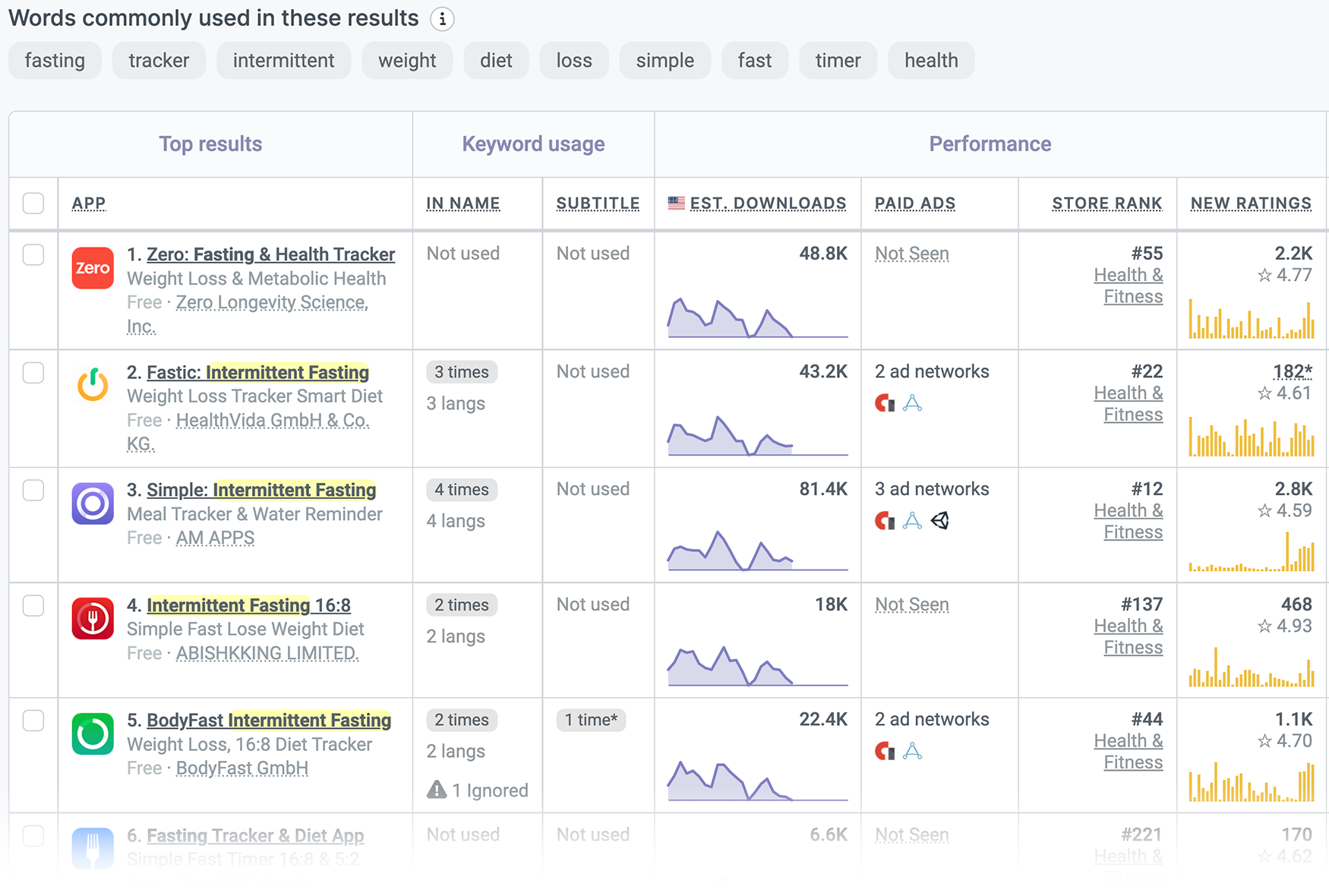Screen dimensions: 1329x896
Task: Select the 'fast' keyword chip
Action: coord(755,61)
